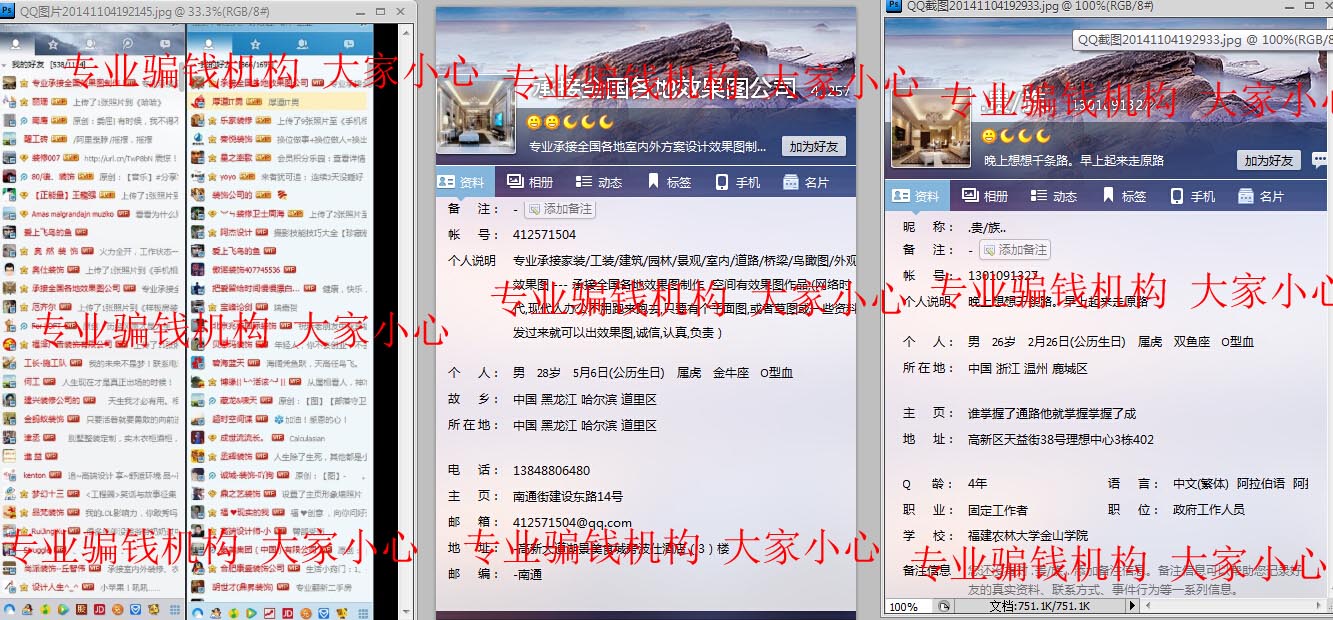The height and width of the screenshot is (620, 1333).
Task: Open 名片 tab in middle profile
Action: click(806, 182)
